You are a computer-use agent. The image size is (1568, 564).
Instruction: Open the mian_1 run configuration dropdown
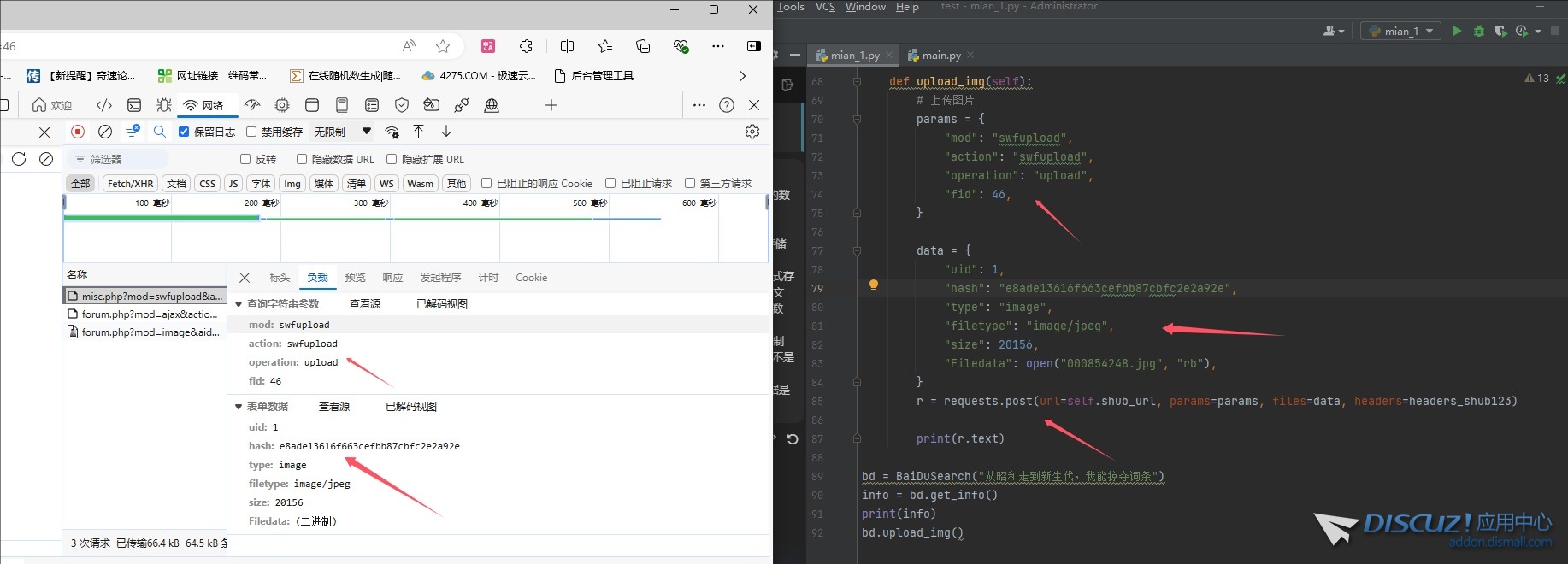[1400, 31]
